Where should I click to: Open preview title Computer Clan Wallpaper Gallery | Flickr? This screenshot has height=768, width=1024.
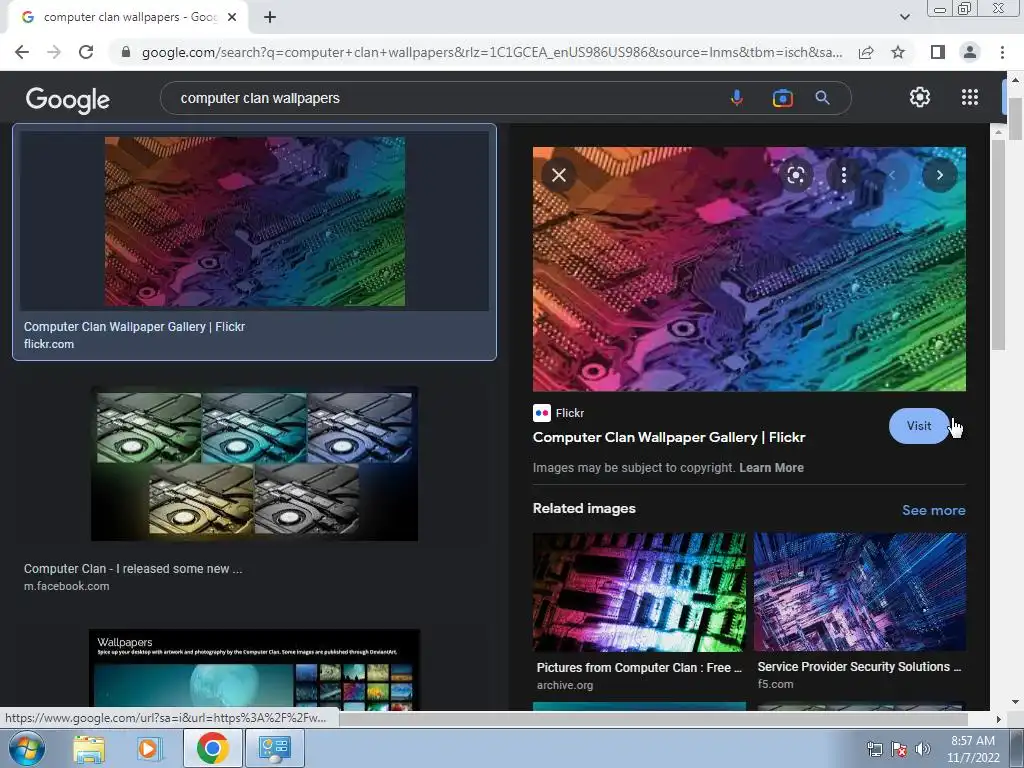point(669,438)
